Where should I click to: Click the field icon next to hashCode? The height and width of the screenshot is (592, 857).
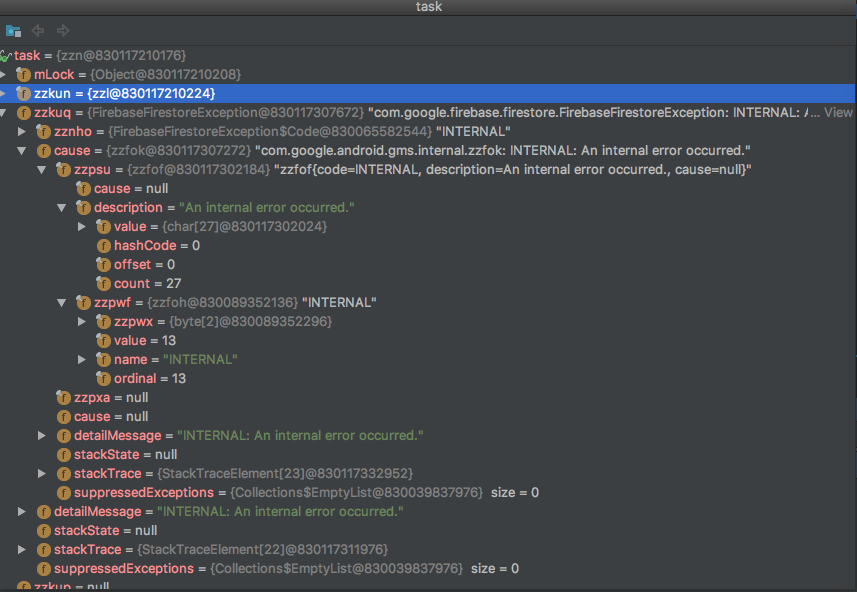pos(103,245)
